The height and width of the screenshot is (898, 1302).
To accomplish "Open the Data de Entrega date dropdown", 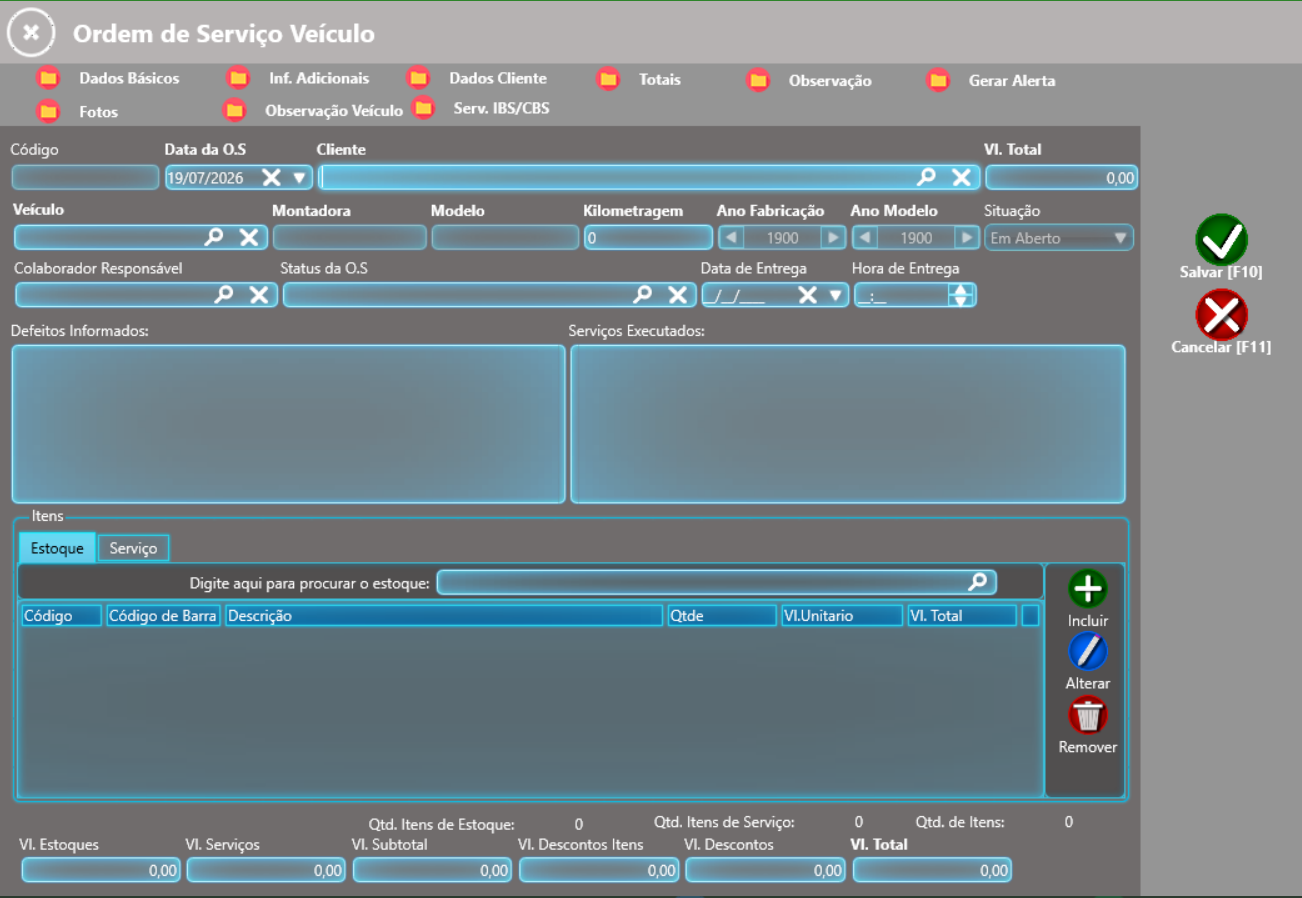I will 835,294.
